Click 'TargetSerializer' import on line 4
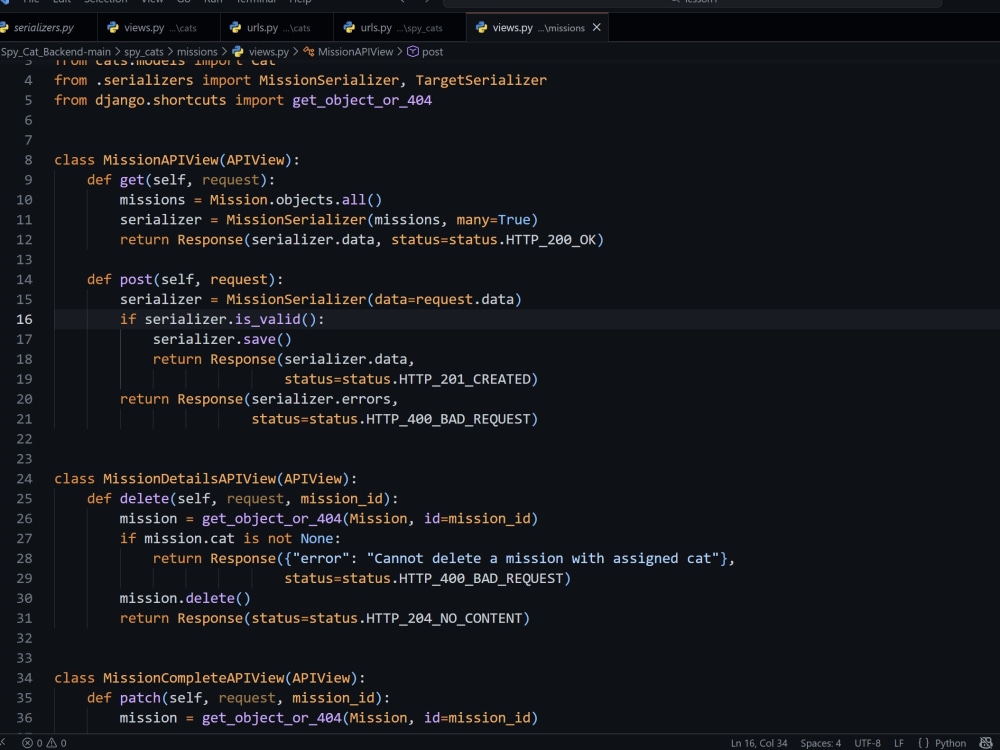This screenshot has height=750, width=1000. 481,80
